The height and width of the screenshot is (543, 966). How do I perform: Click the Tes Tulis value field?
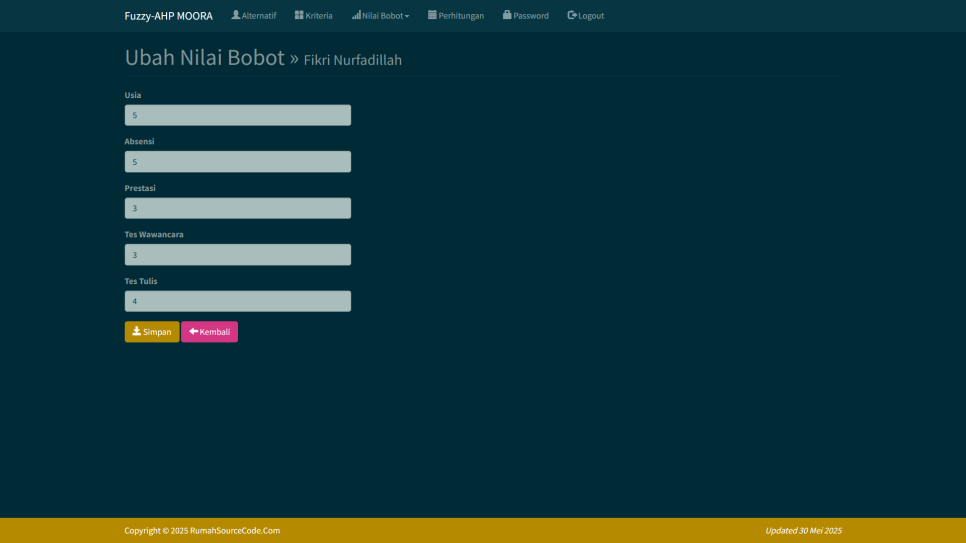coord(237,301)
